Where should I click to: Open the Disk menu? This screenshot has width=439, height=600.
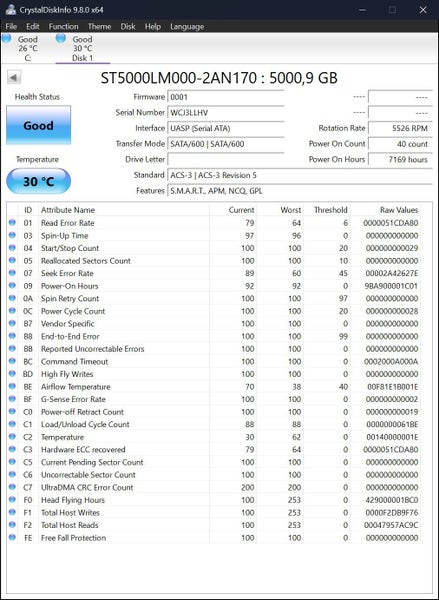point(128,26)
